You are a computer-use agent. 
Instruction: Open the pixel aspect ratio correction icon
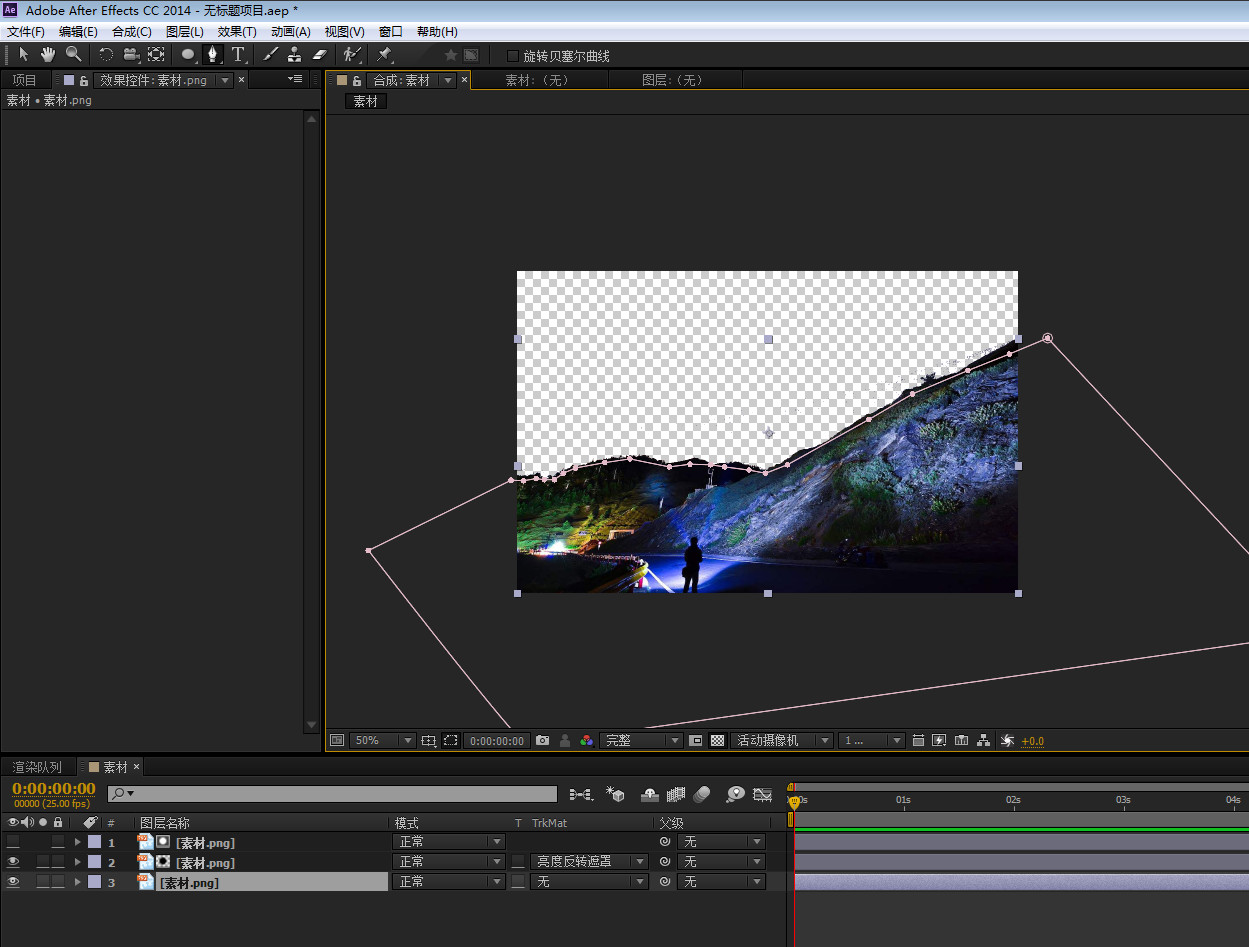918,740
